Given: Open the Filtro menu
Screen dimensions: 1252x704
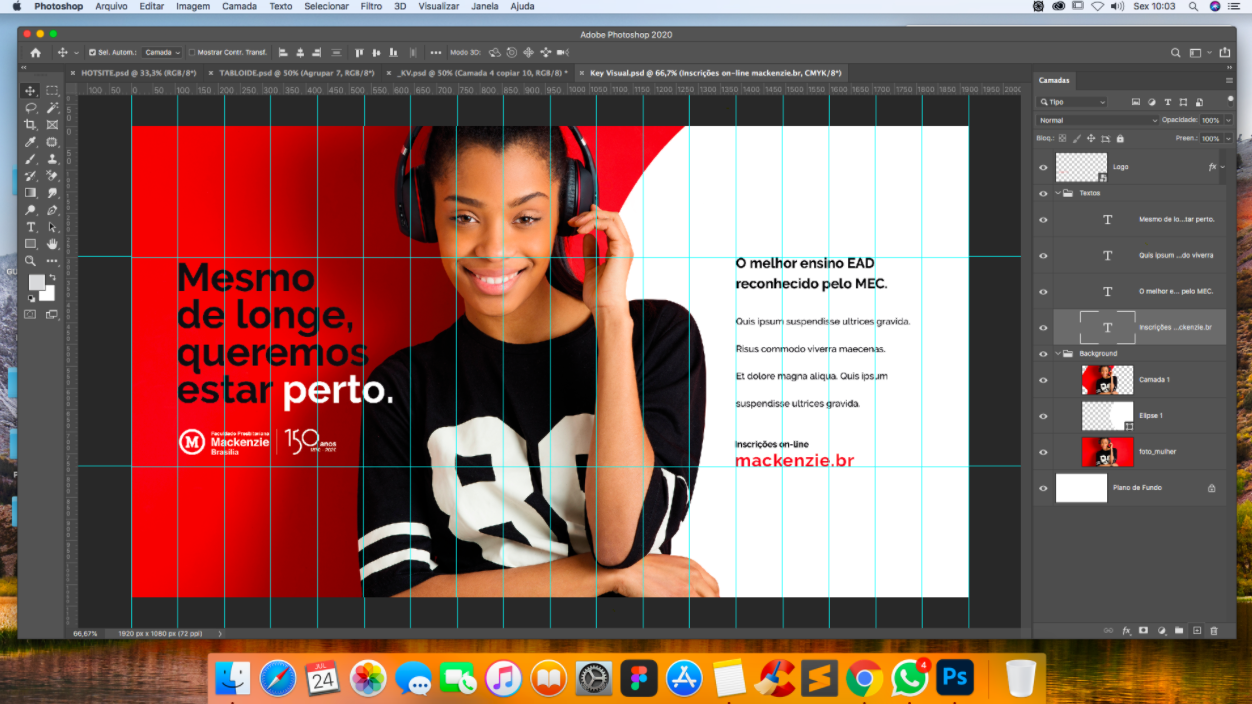Looking at the screenshot, I should click(371, 6).
